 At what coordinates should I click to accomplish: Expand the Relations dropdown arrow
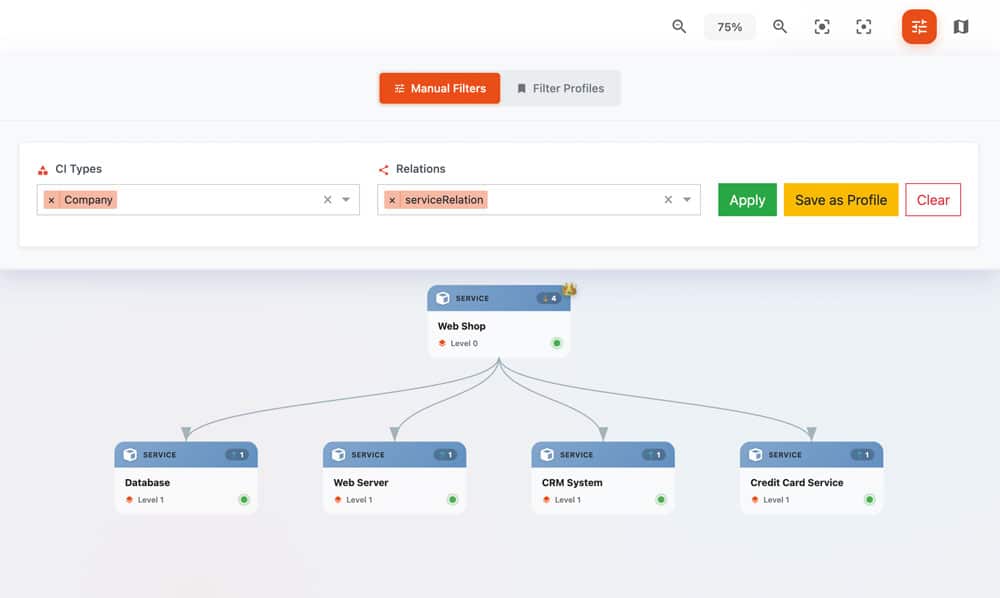point(687,200)
